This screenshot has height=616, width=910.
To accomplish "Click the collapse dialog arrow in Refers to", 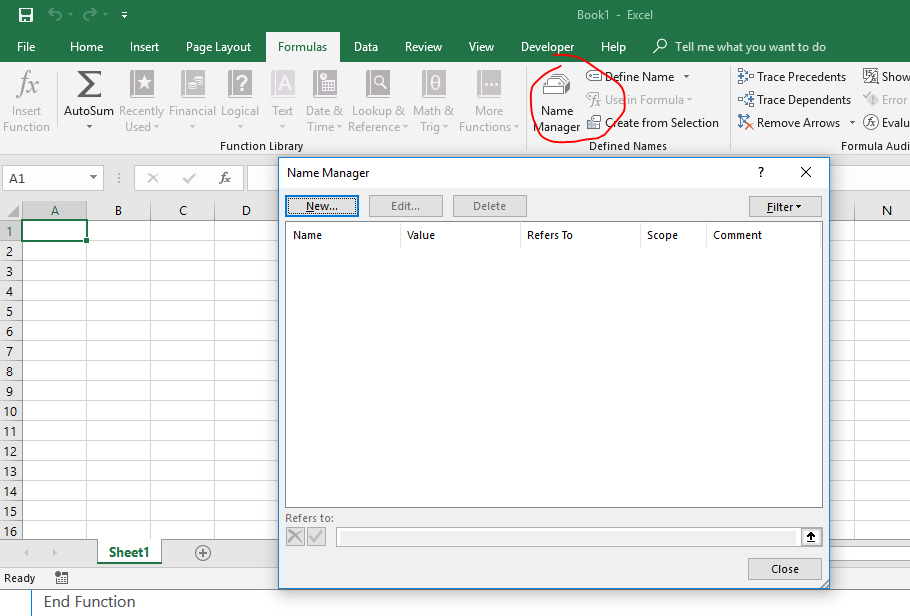I will click(x=811, y=537).
